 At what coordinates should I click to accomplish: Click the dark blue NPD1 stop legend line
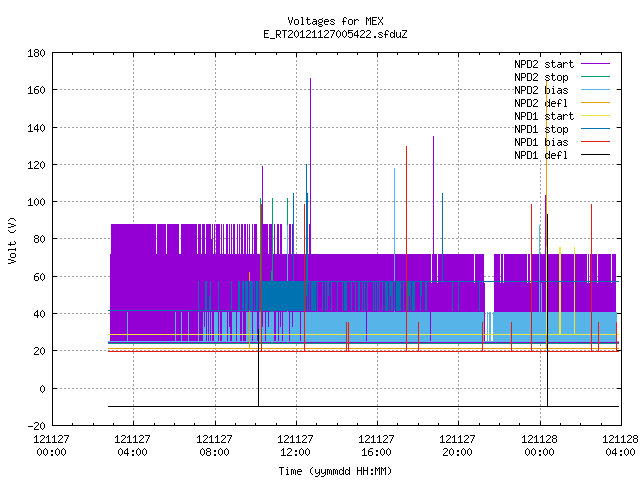[x=595, y=129]
